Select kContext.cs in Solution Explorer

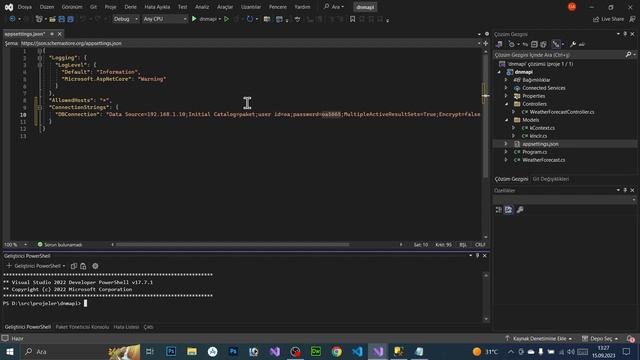pos(542,128)
